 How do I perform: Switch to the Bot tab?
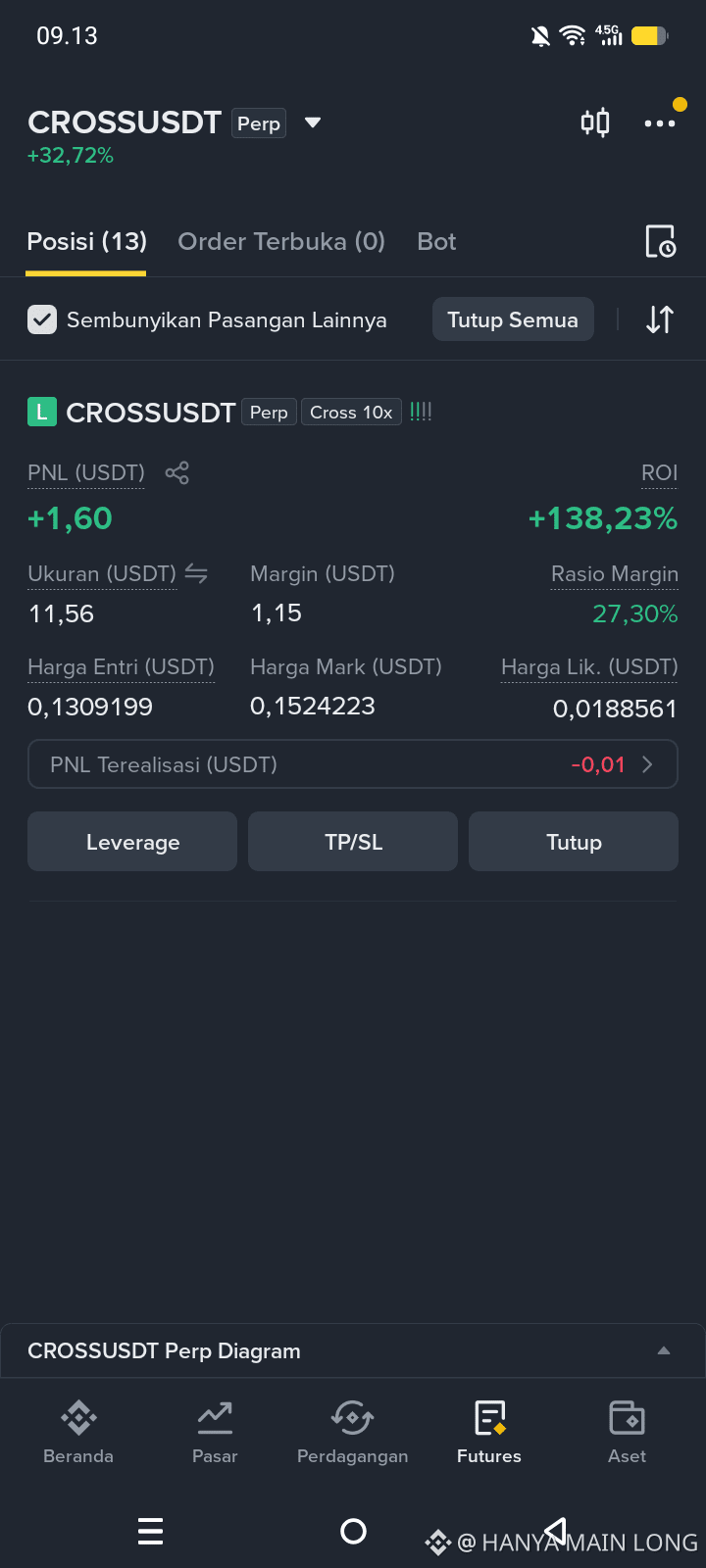click(436, 241)
